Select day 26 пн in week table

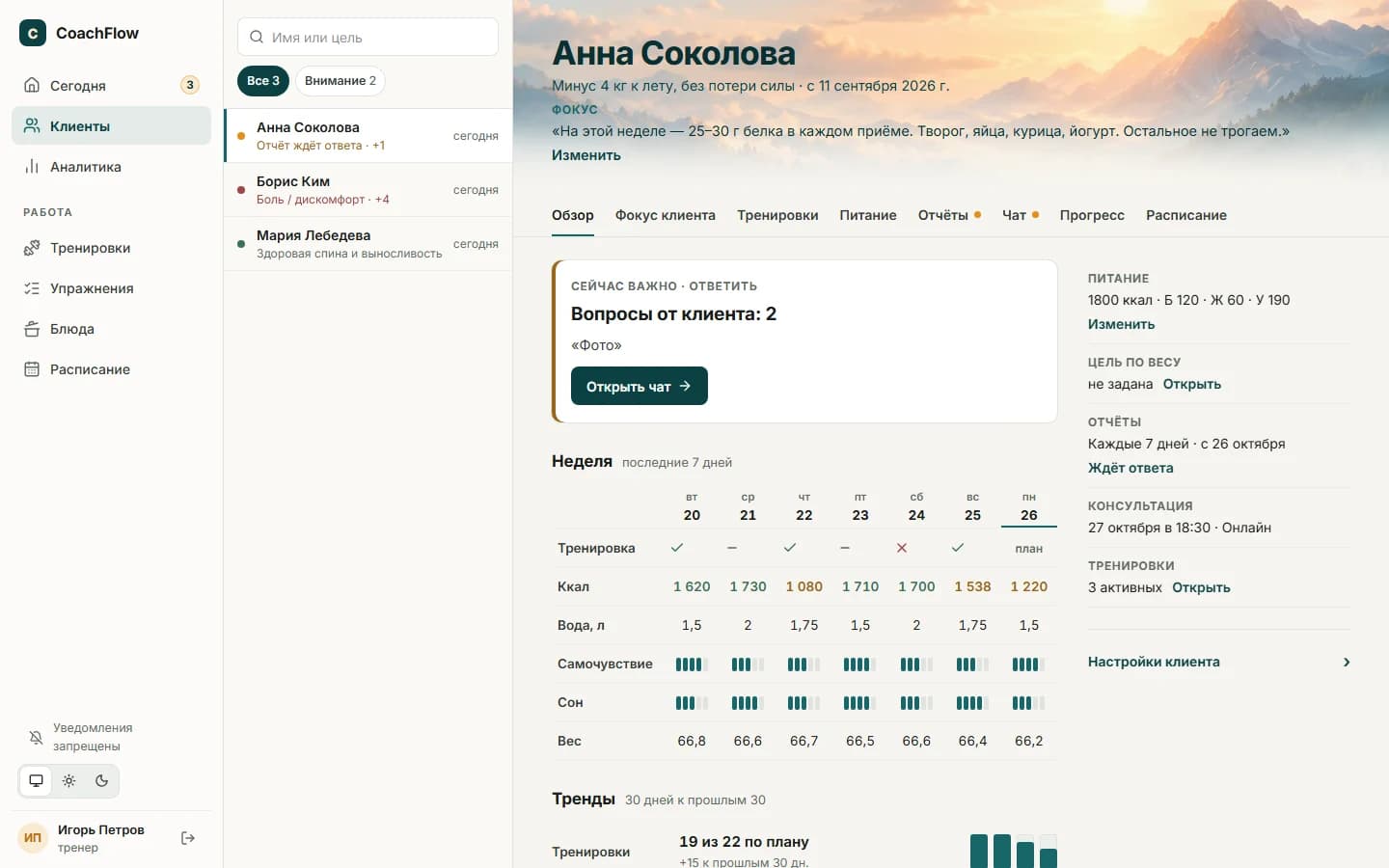[x=1029, y=506]
